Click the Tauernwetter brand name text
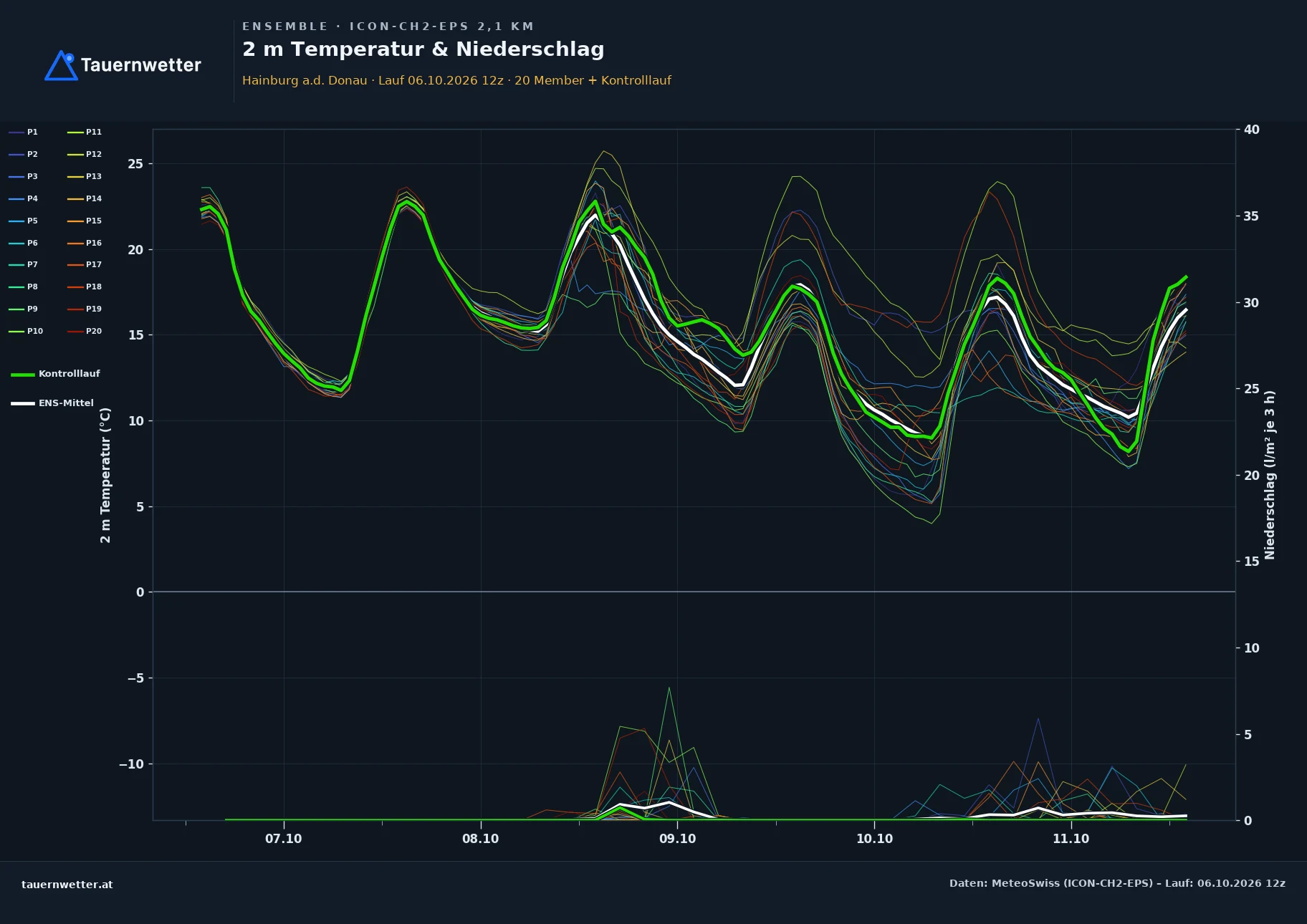Screen dimensions: 1307x924 pyautogui.click(x=141, y=65)
